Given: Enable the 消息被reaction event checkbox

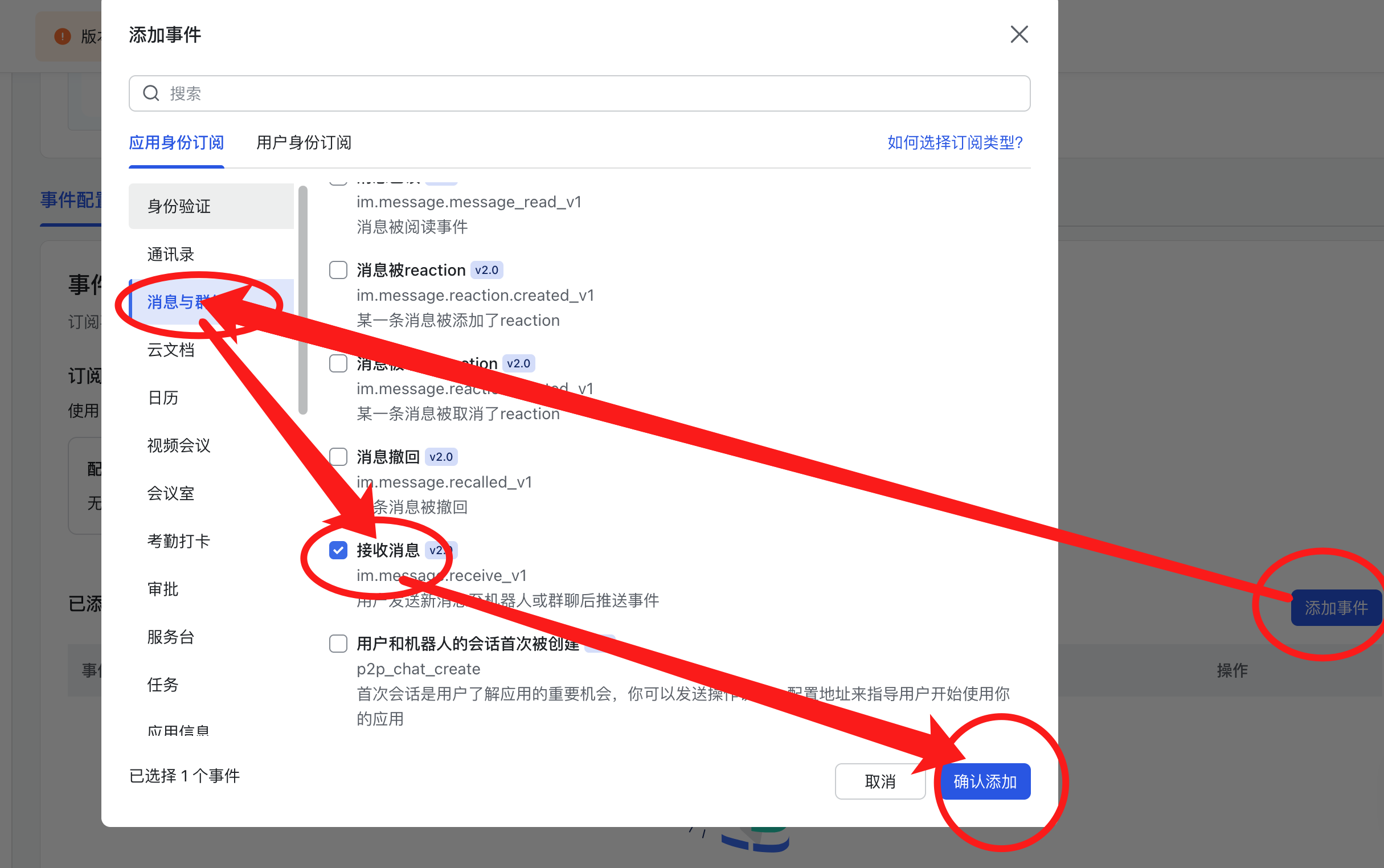Looking at the screenshot, I should (338, 269).
